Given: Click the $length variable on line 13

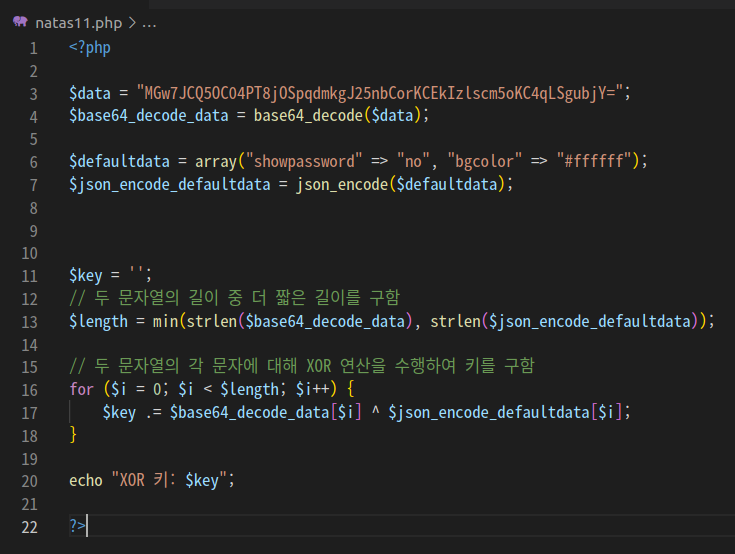Looking at the screenshot, I should 98,322.
